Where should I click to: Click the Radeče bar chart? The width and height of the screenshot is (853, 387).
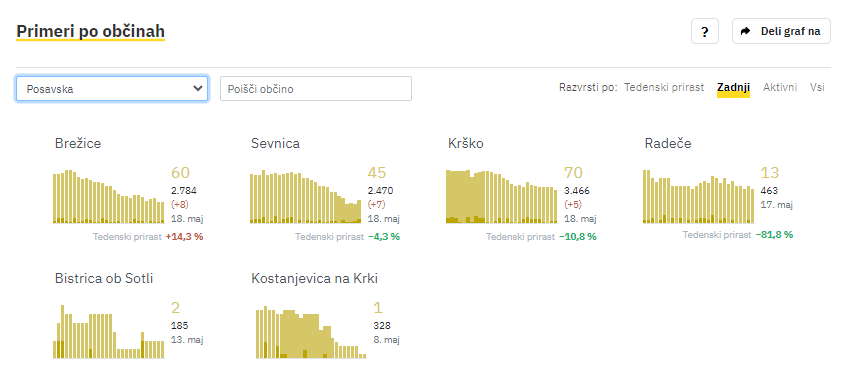tap(699, 196)
